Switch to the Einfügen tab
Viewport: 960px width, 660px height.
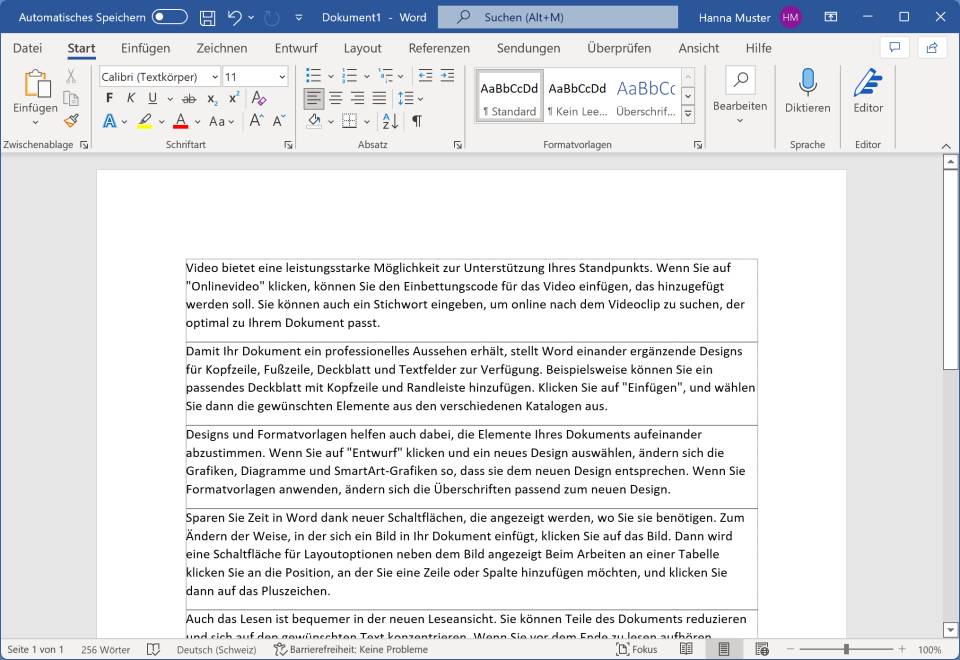click(x=146, y=48)
